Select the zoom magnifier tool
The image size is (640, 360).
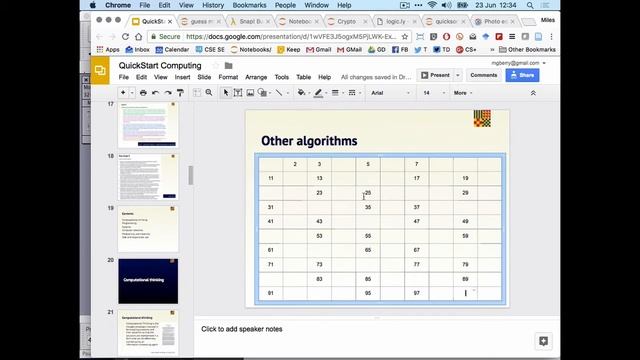209,93
